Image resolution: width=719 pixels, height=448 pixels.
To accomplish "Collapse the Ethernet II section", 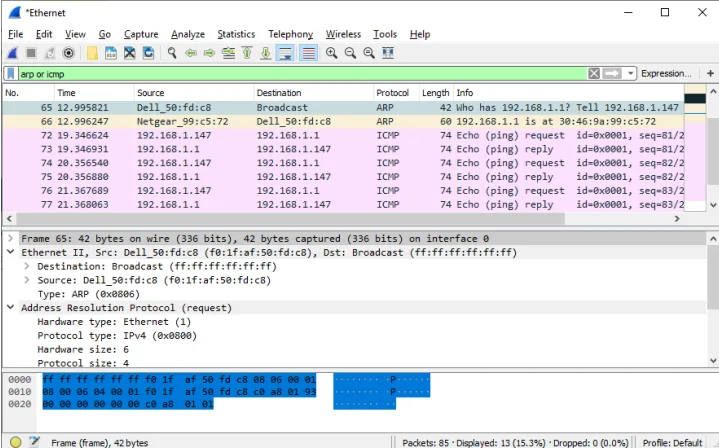I will 11,252.
